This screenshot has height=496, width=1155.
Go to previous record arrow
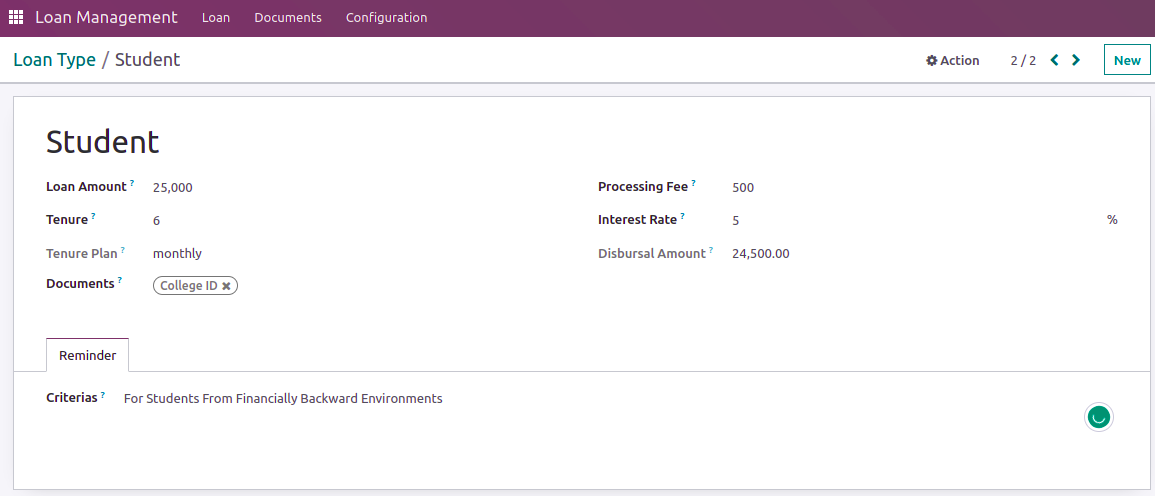point(1054,60)
